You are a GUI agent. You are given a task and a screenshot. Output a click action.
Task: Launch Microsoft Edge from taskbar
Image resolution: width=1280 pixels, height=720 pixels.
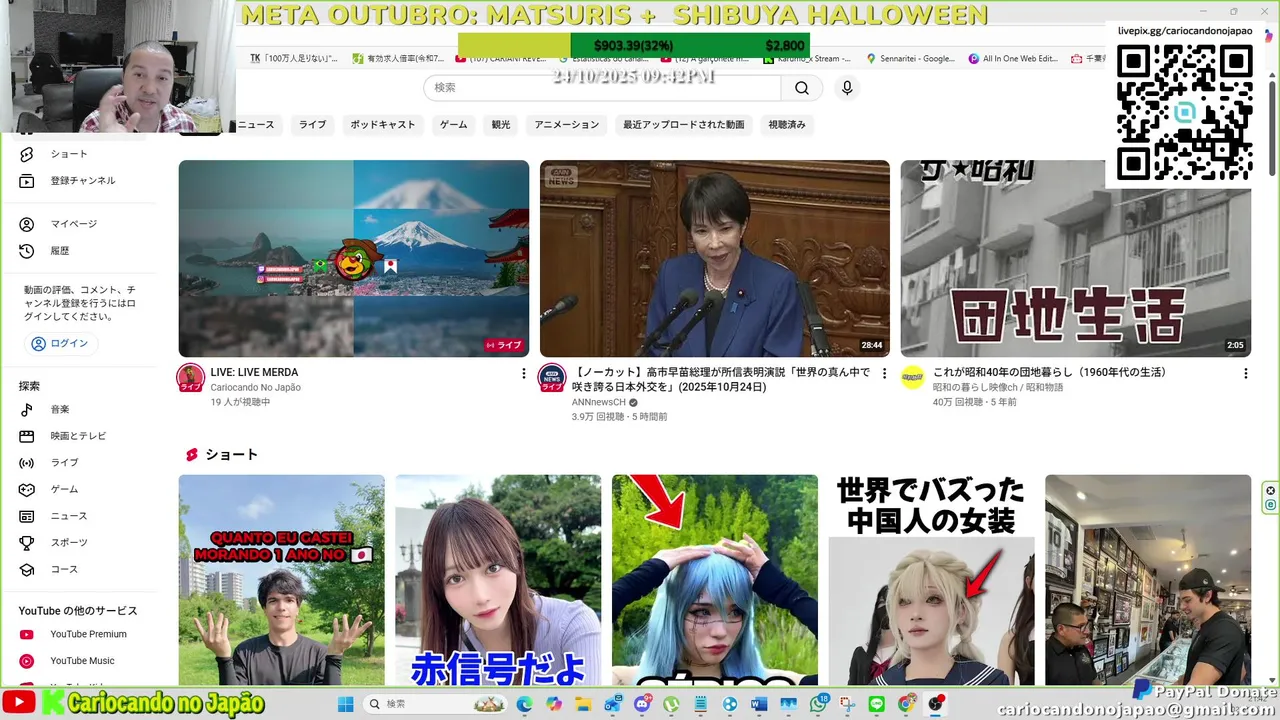pos(525,704)
